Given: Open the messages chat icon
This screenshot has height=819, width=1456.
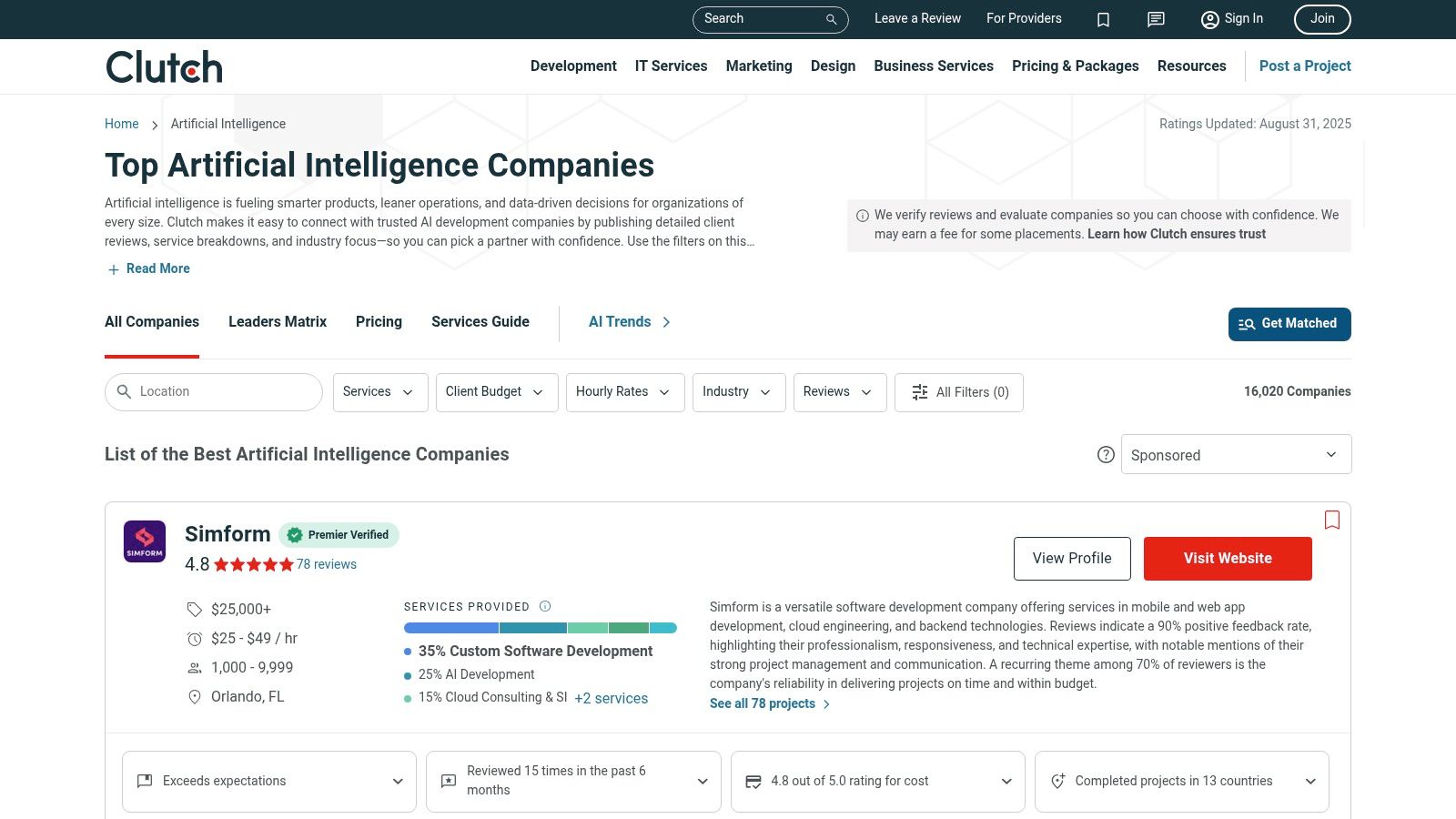Looking at the screenshot, I should coord(1156,19).
